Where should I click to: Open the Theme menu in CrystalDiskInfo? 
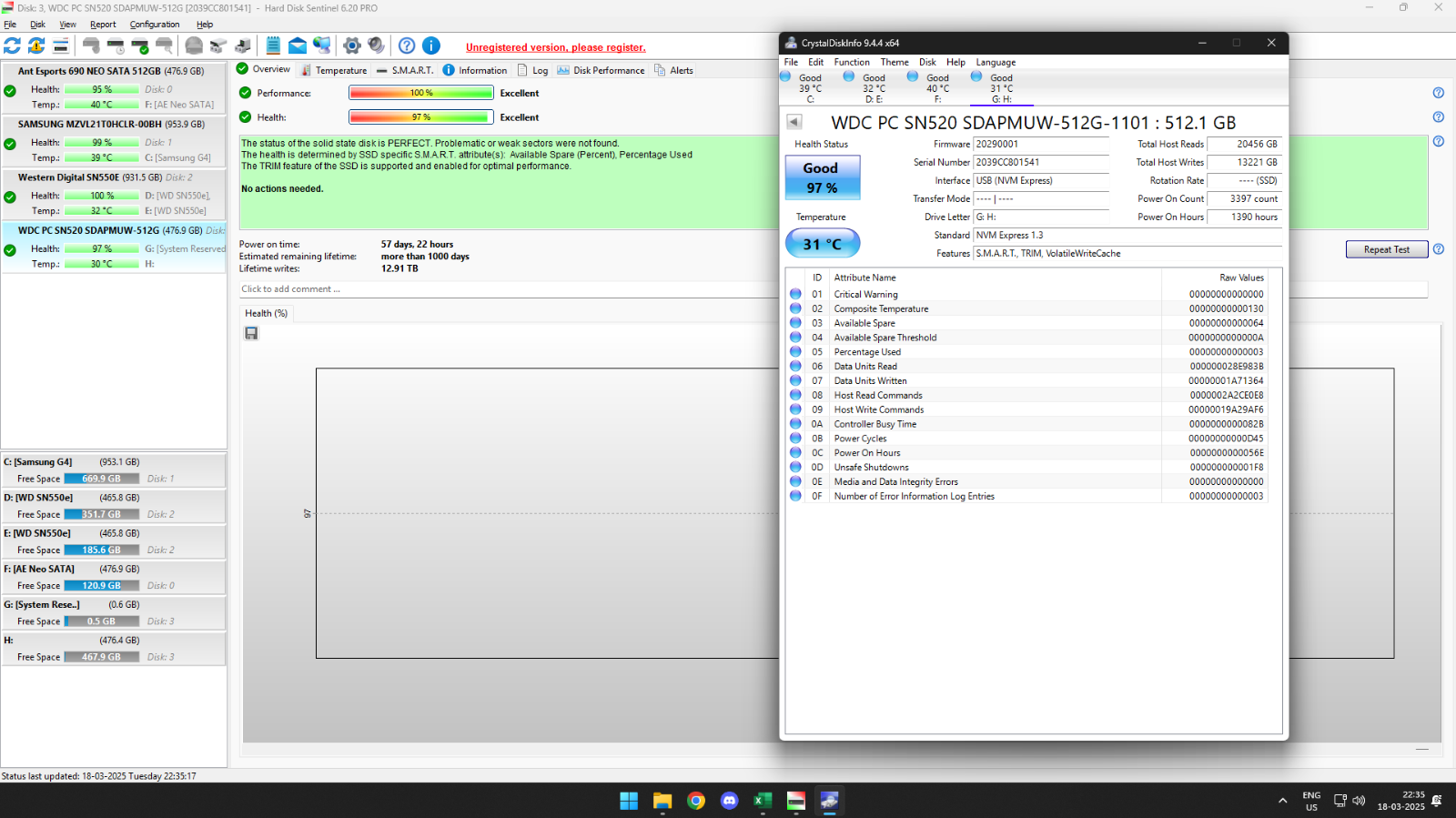(x=894, y=63)
